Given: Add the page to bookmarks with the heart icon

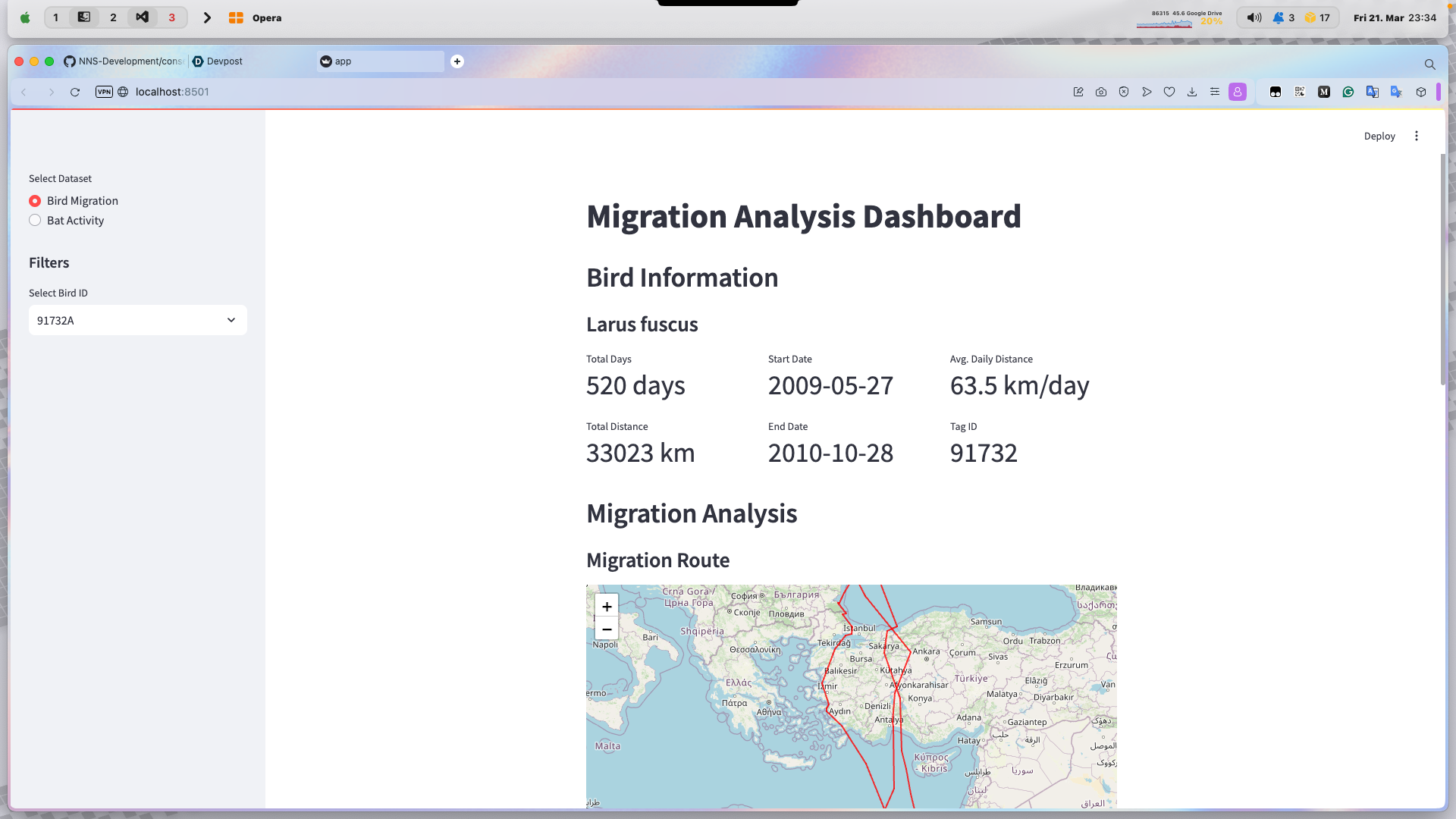Looking at the screenshot, I should (1169, 92).
